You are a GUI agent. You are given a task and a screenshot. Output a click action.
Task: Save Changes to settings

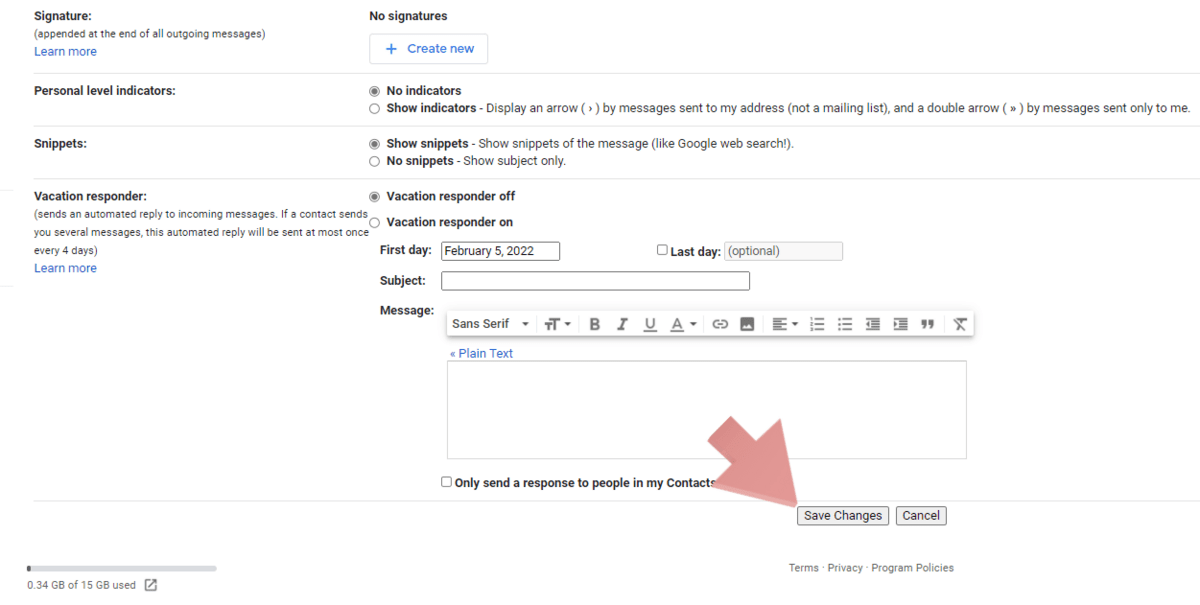point(843,516)
